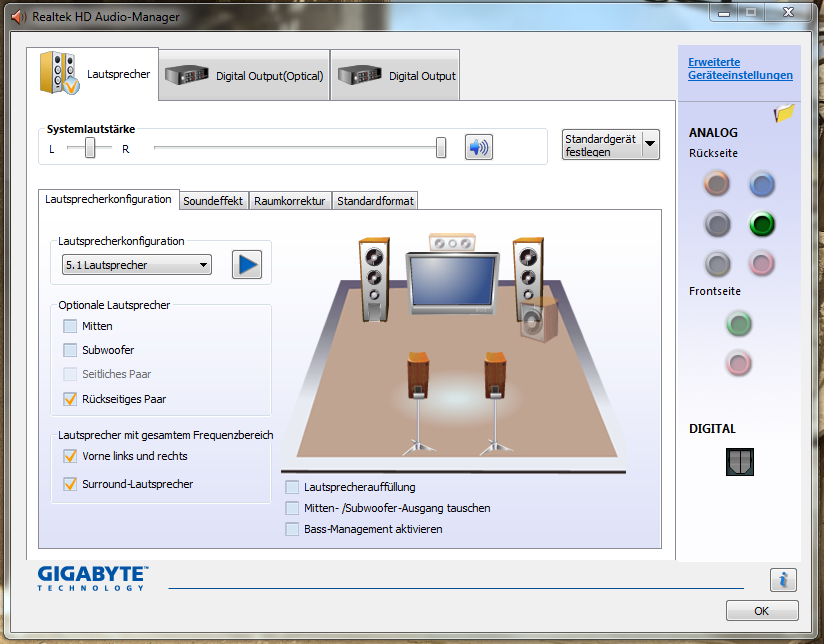824x644 pixels.
Task: Open the 5.1 Lautsprecher configuration dropdown
Action: point(137,265)
